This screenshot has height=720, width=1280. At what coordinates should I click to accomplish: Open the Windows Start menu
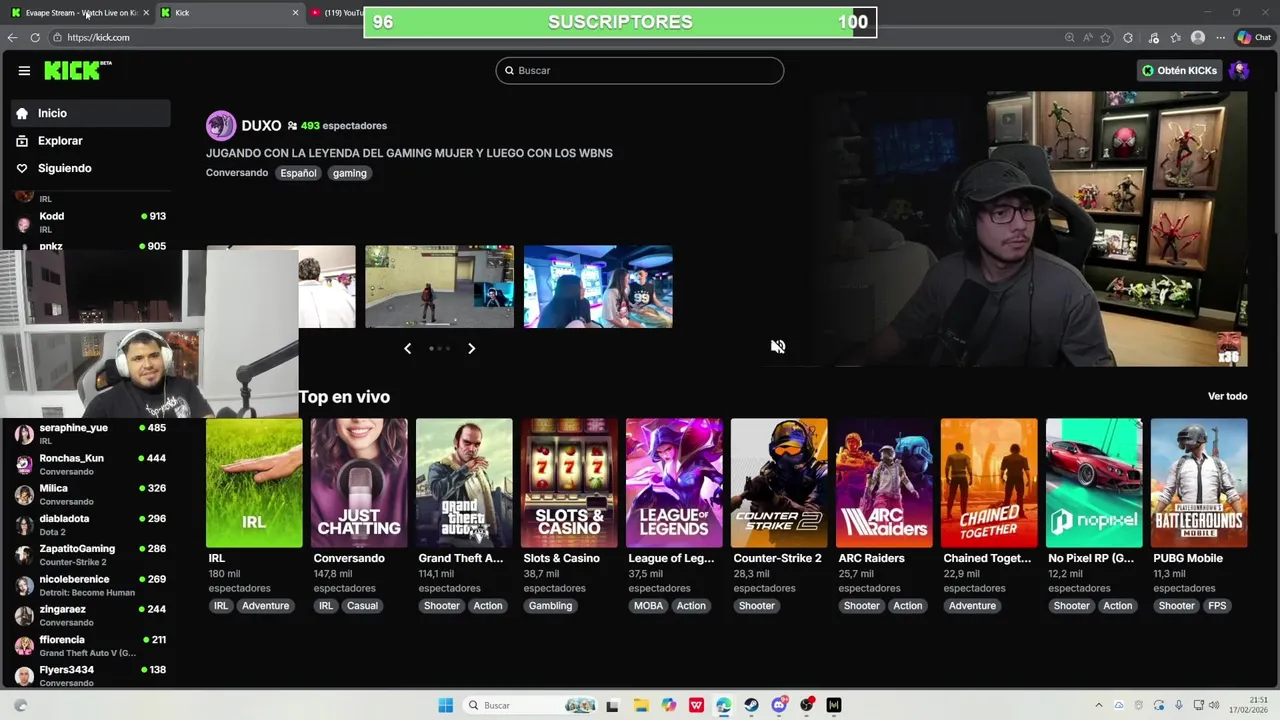click(446, 705)
